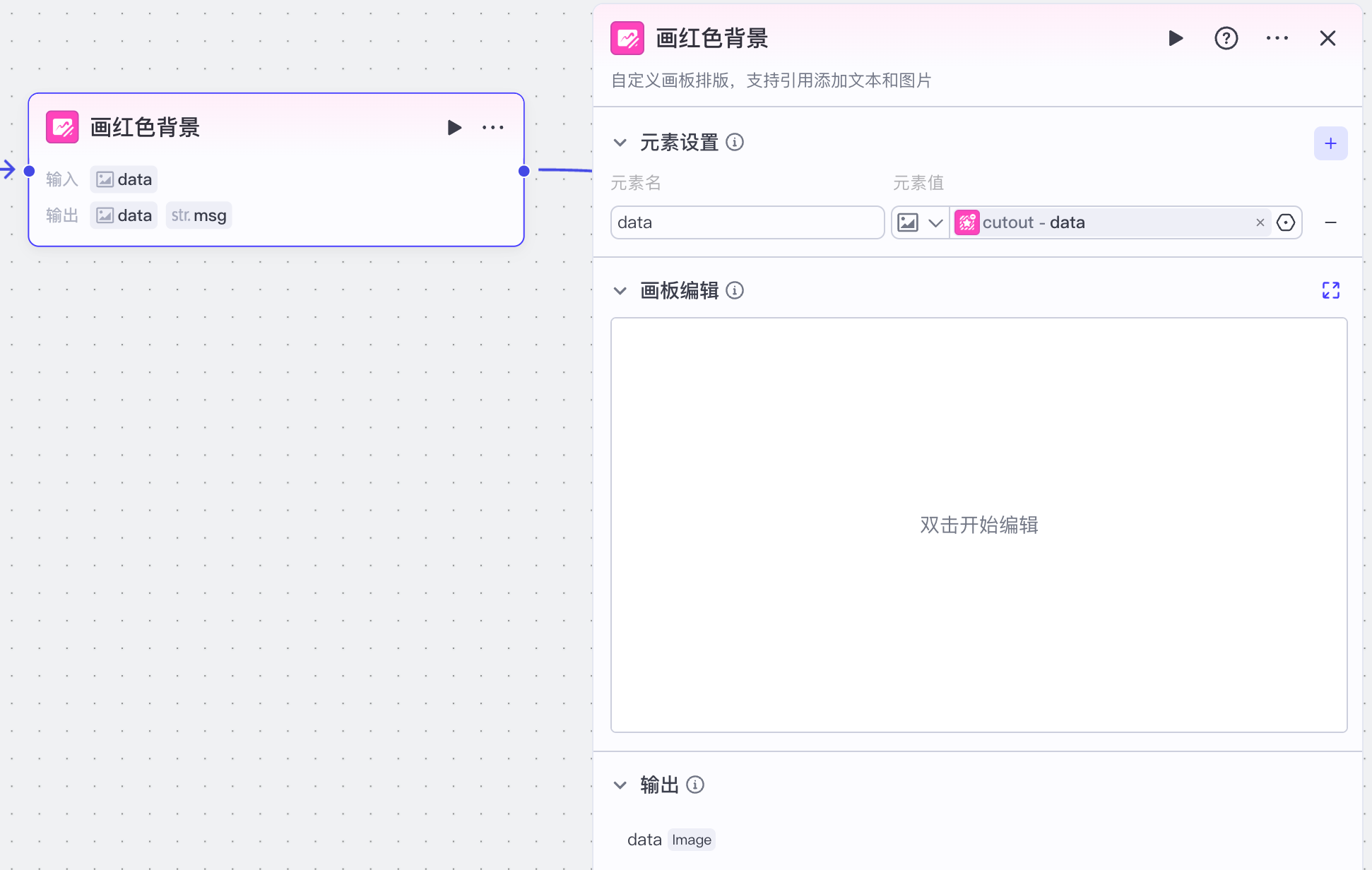Click the variable selector hexagon icon
This screenshot has height=870, width=1372.
(1286, 222)
